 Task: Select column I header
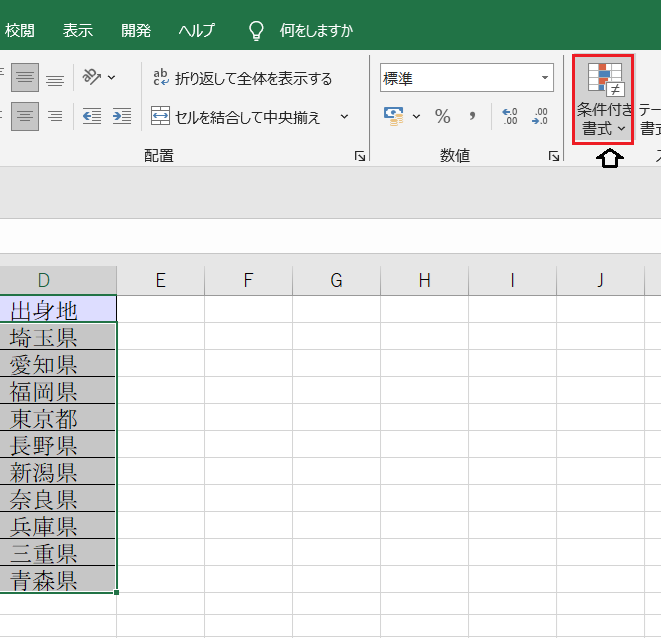point(513,280)
